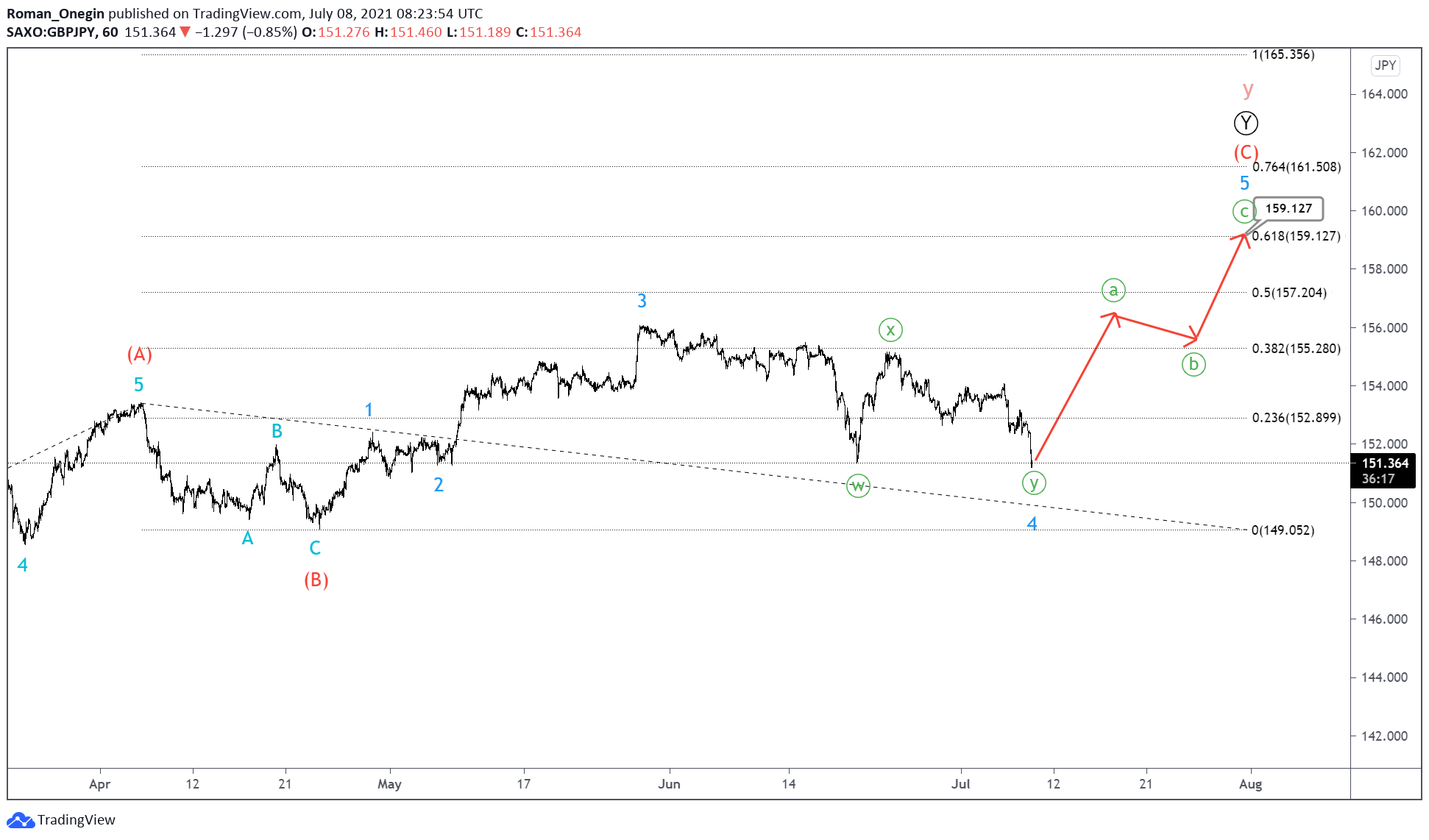The height and width of the screenshot is (840, 1429).
Task: Click the green circled a projection marker
Action: click(1113, 291)
